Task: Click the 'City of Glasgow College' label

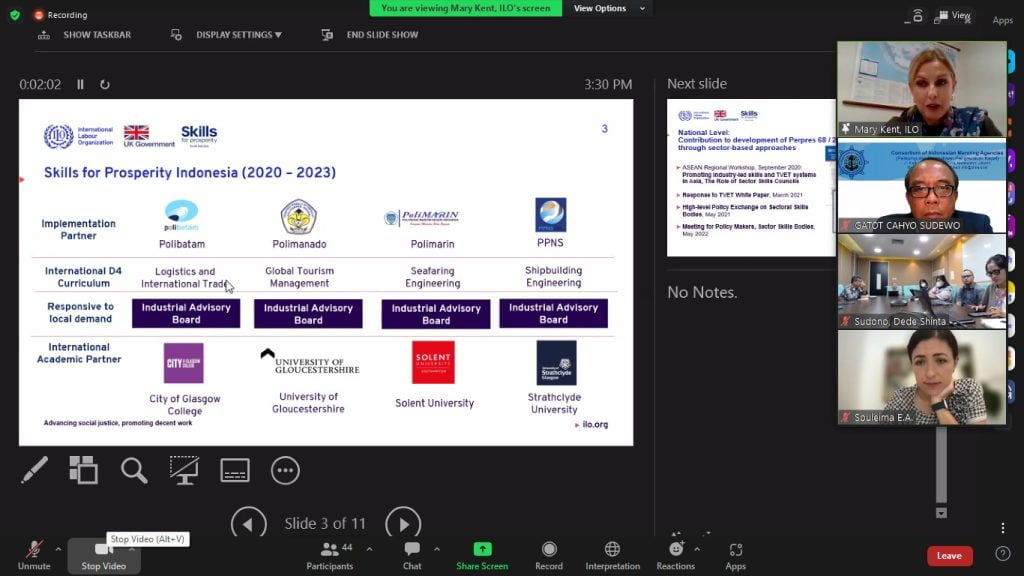Action: click(185, 405)
